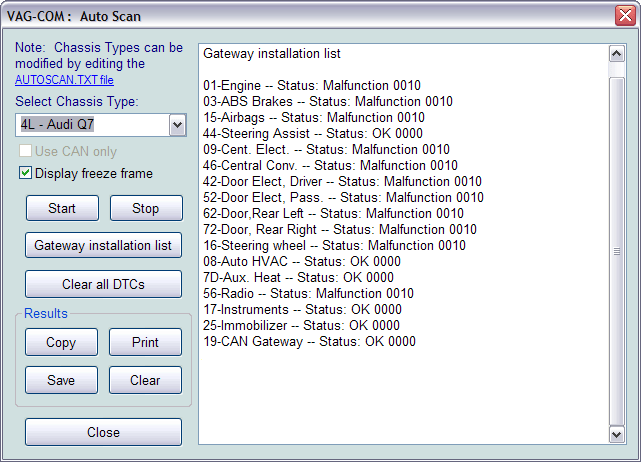Screen dimensions: 641x462
Task: Select the '56-Radio' status line
Action: point(308,293)
